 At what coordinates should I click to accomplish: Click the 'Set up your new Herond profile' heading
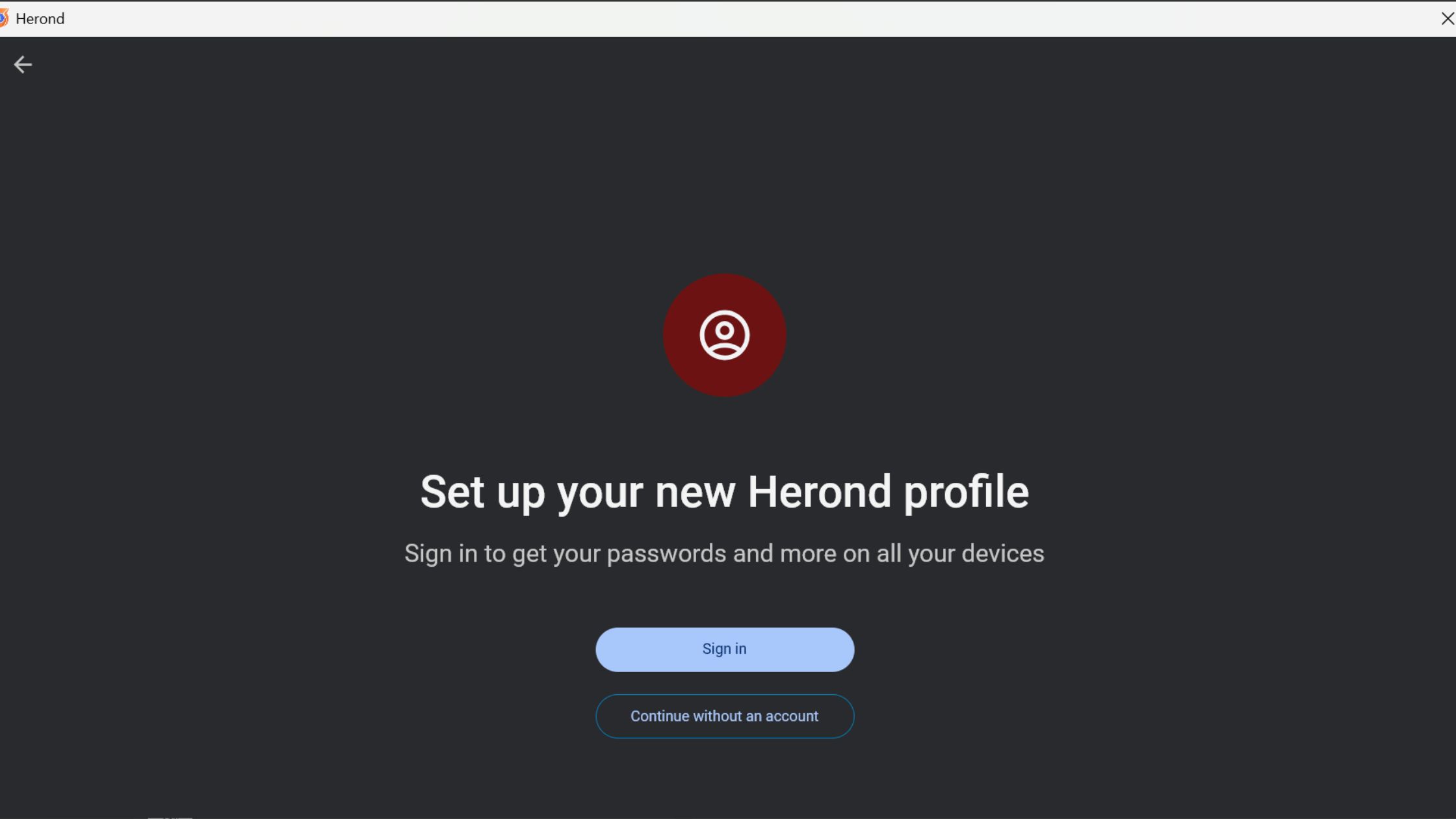[724, 492]
